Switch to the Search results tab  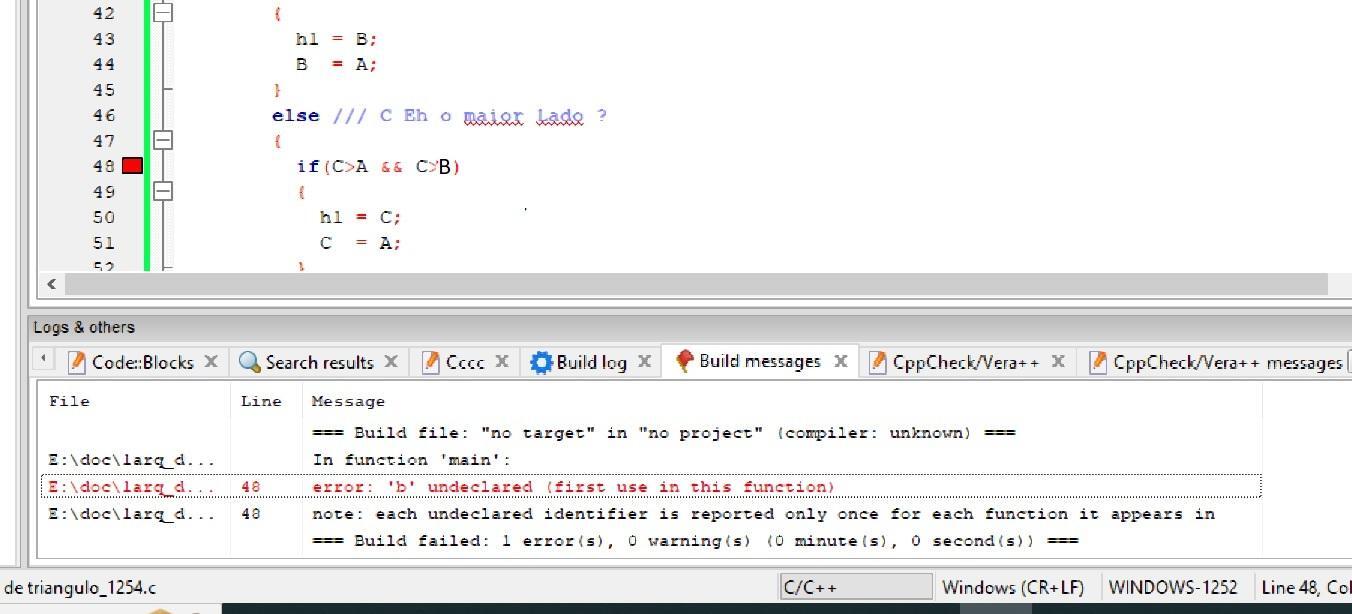click(x=307, y=362)
